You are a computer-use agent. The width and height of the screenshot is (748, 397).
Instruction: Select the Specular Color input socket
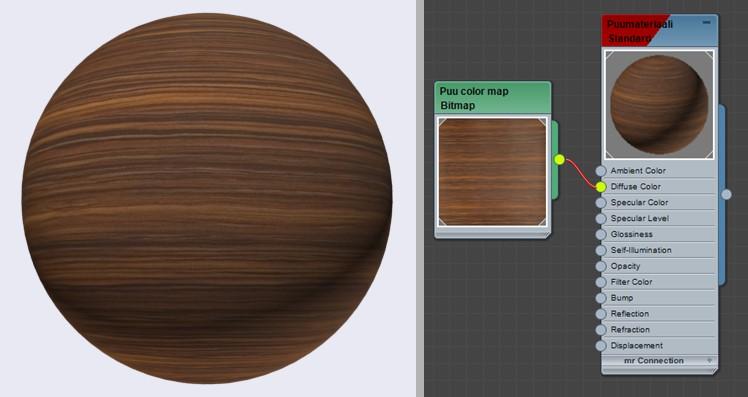pos(601,203)
